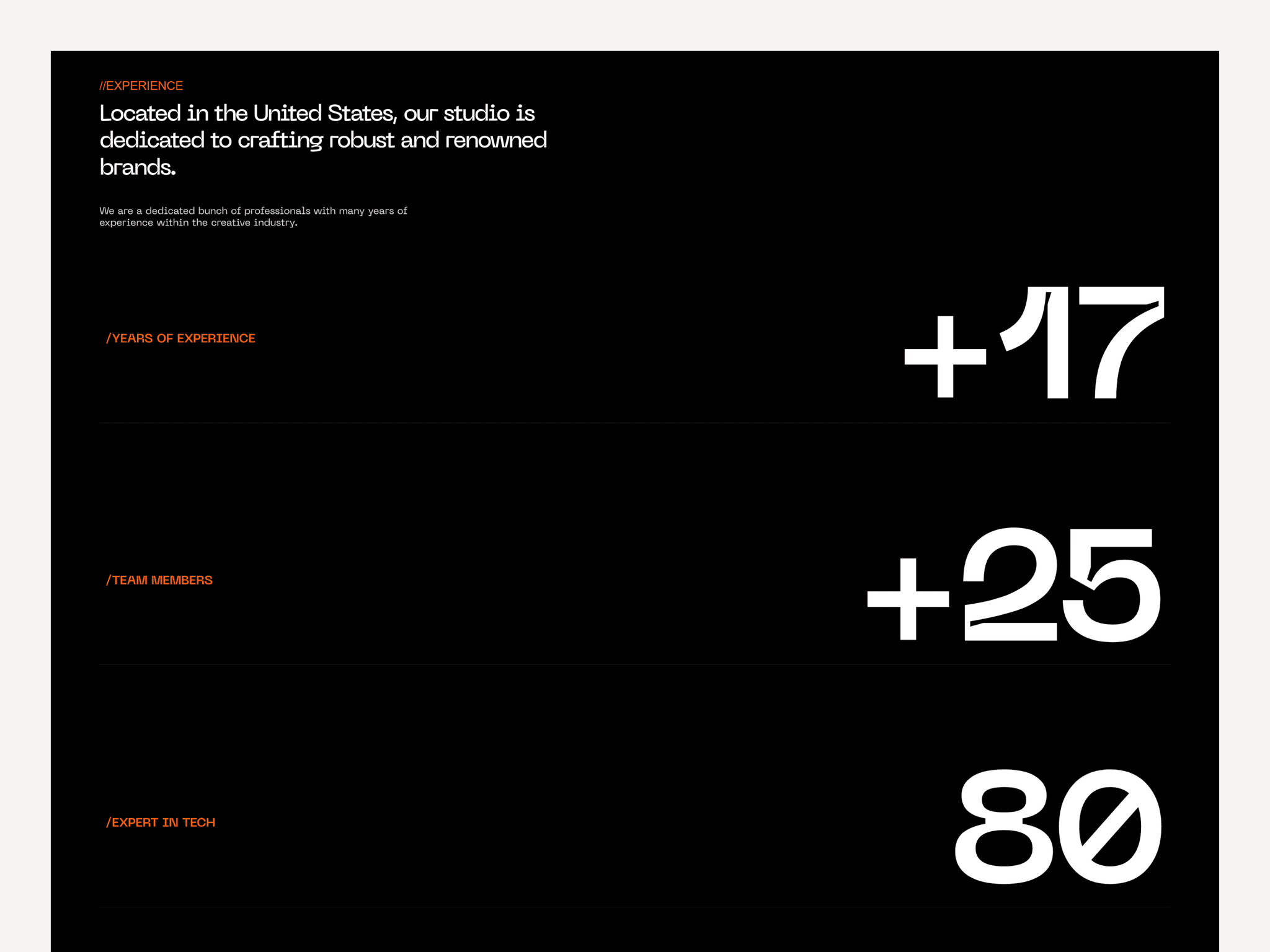Click the digit 7 in +17
The width and height of the screenshot is (1270, 952).
pos(1121,343)
